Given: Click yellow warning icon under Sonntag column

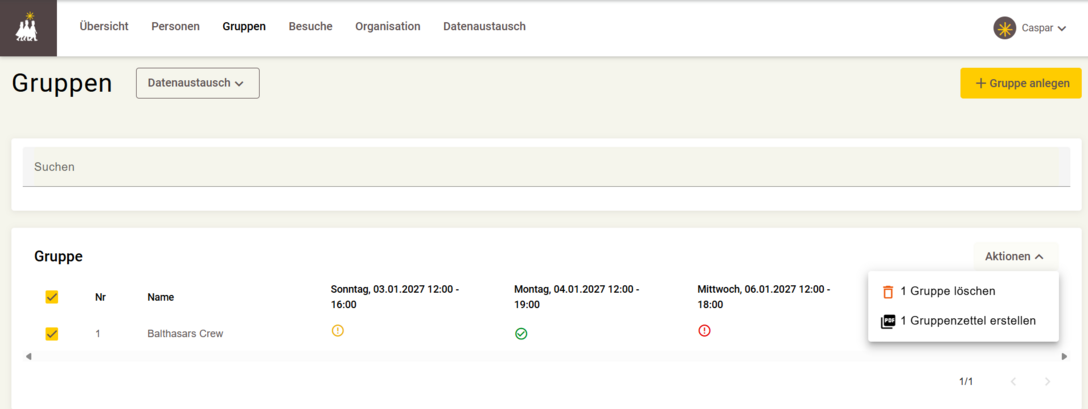Looking at the screenshot, I should (338, 331).
